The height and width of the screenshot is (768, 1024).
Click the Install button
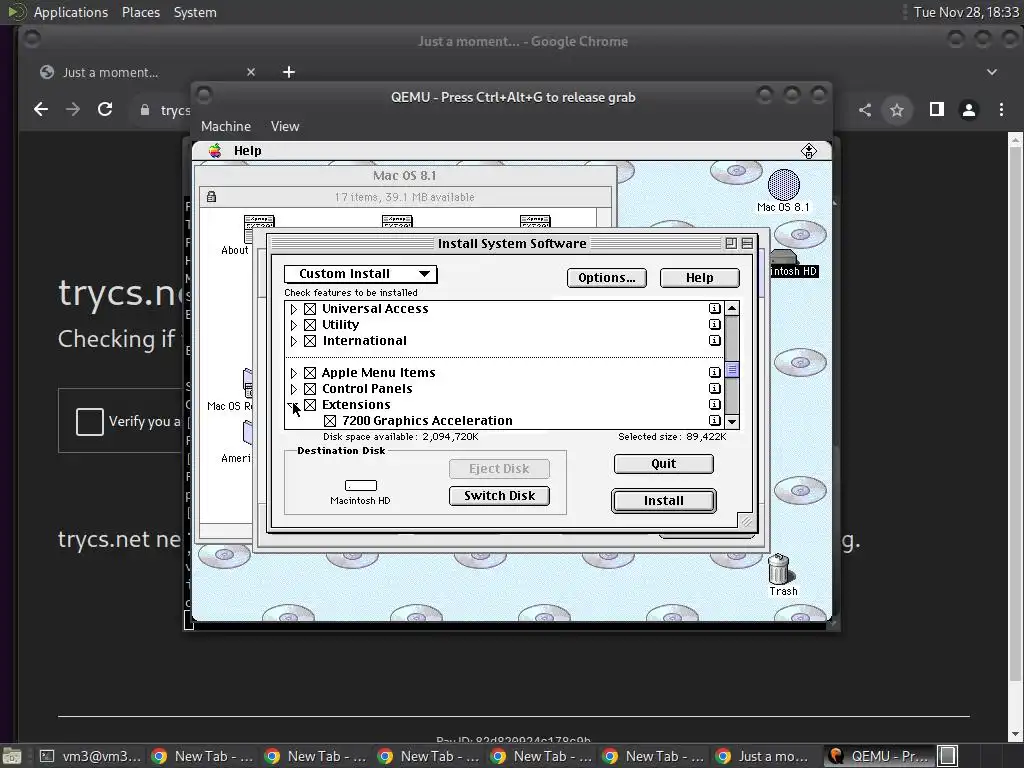click(x=664, y=501)
